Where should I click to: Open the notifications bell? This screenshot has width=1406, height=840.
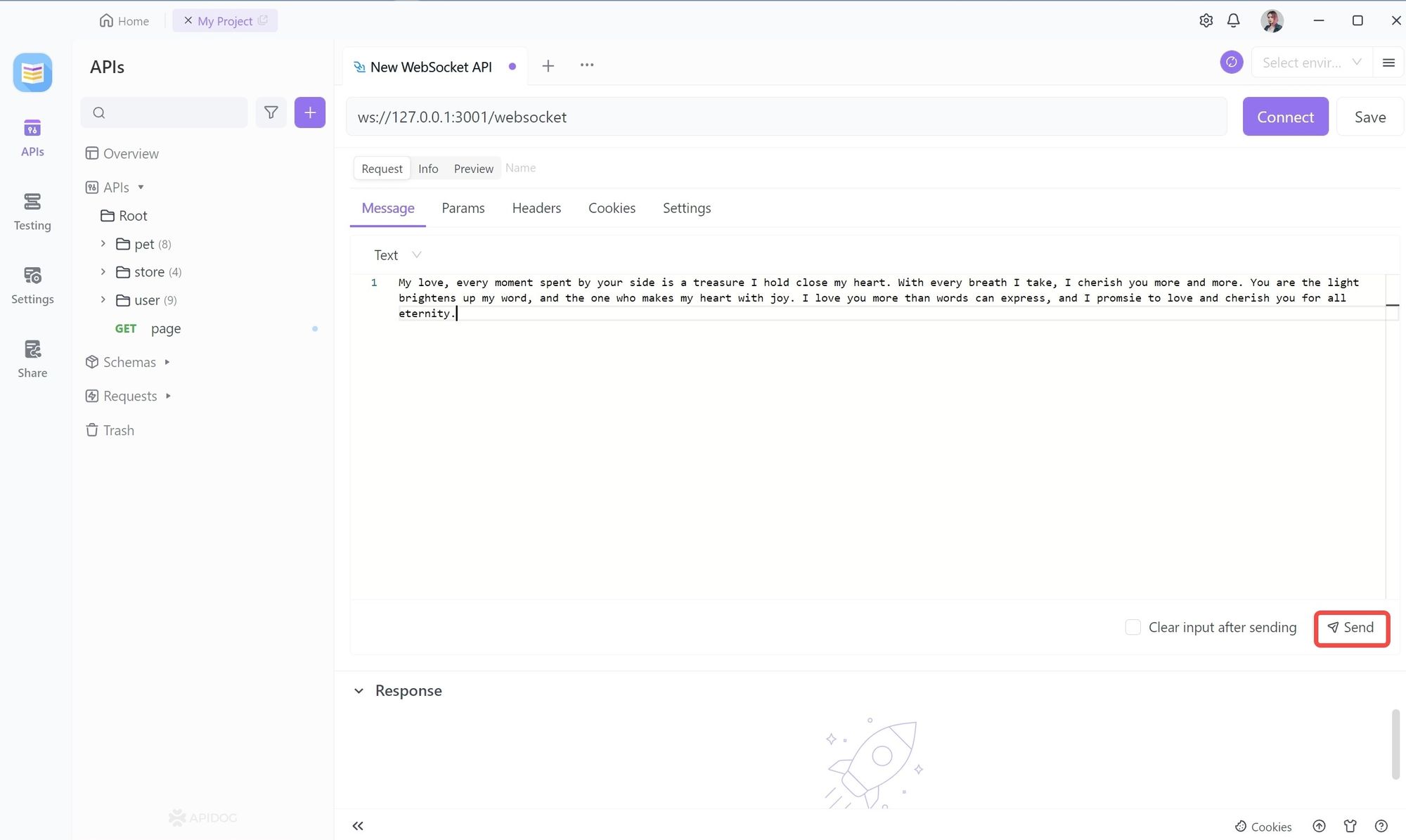[1233, 20]
